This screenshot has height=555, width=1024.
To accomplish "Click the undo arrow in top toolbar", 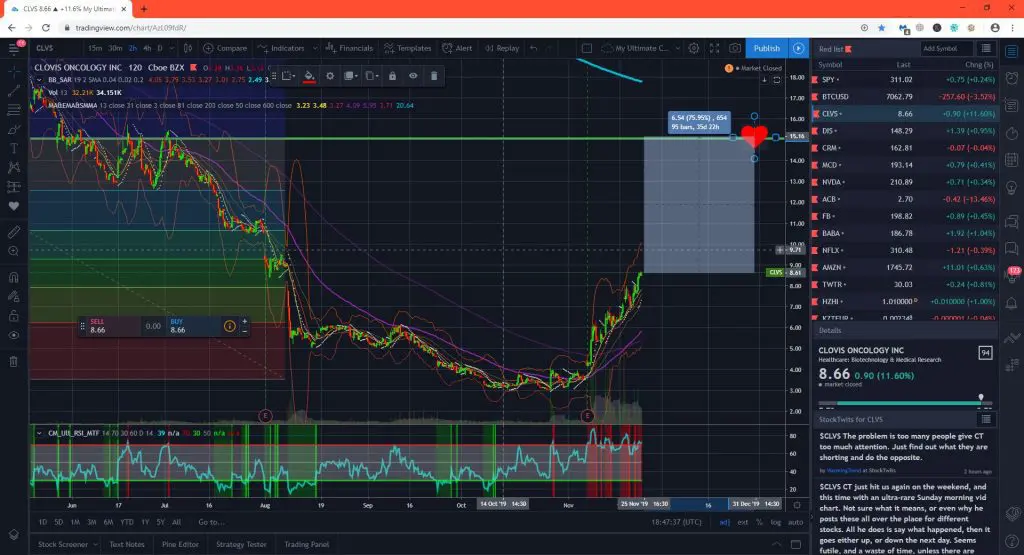I will pos(534,48).
